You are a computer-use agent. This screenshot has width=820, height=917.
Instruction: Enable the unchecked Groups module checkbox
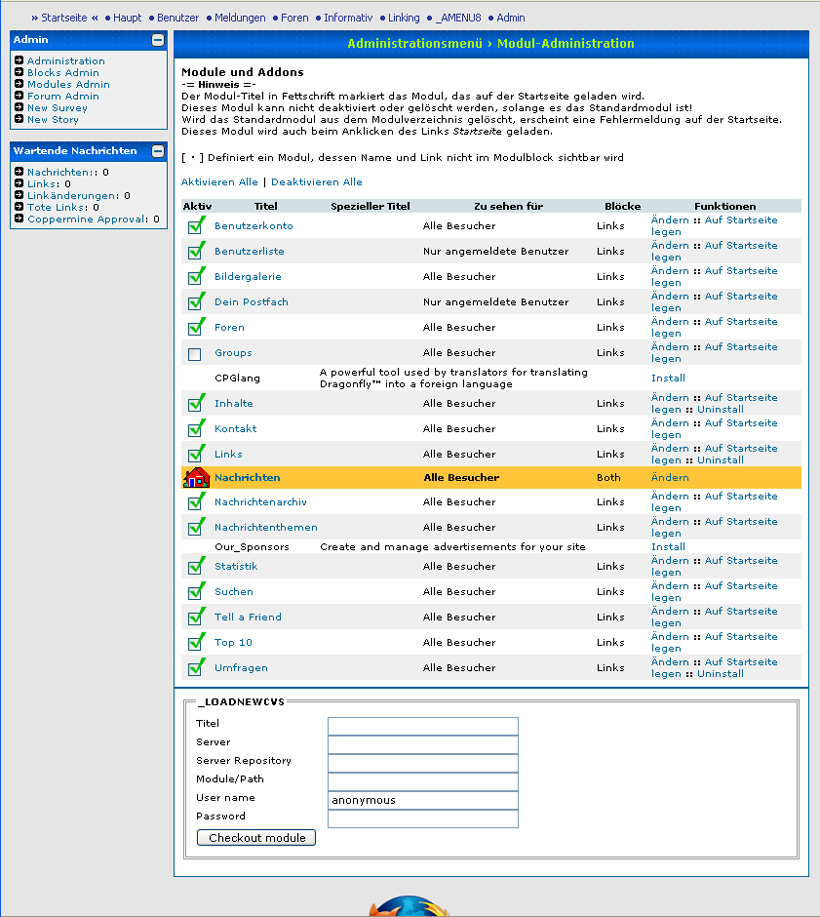click(x=195, y=354)
